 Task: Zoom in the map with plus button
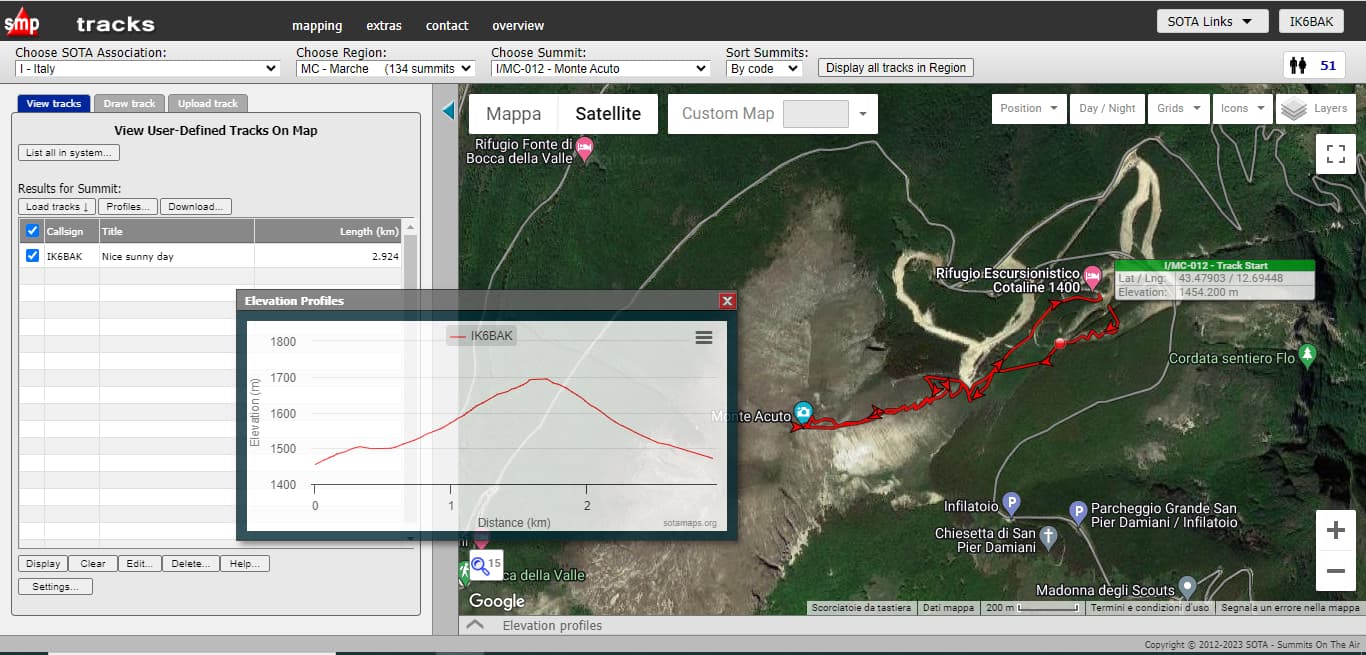click(x=1335, y=531)
